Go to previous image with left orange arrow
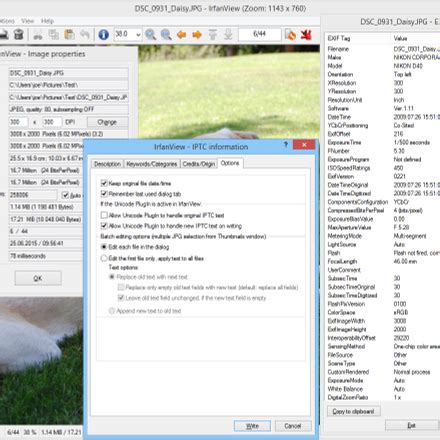Screen dimensions: 440x440 pos(182,34)
